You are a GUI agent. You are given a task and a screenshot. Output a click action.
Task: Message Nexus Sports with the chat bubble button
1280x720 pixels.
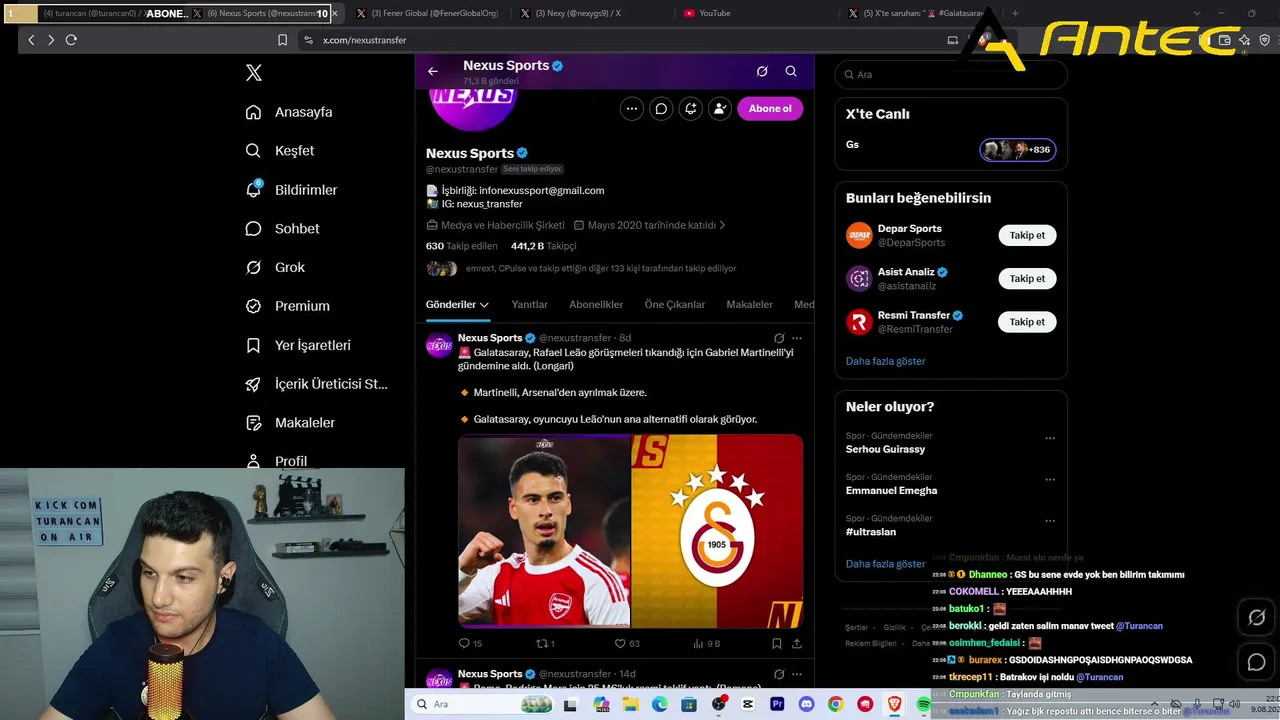(661, 109)
